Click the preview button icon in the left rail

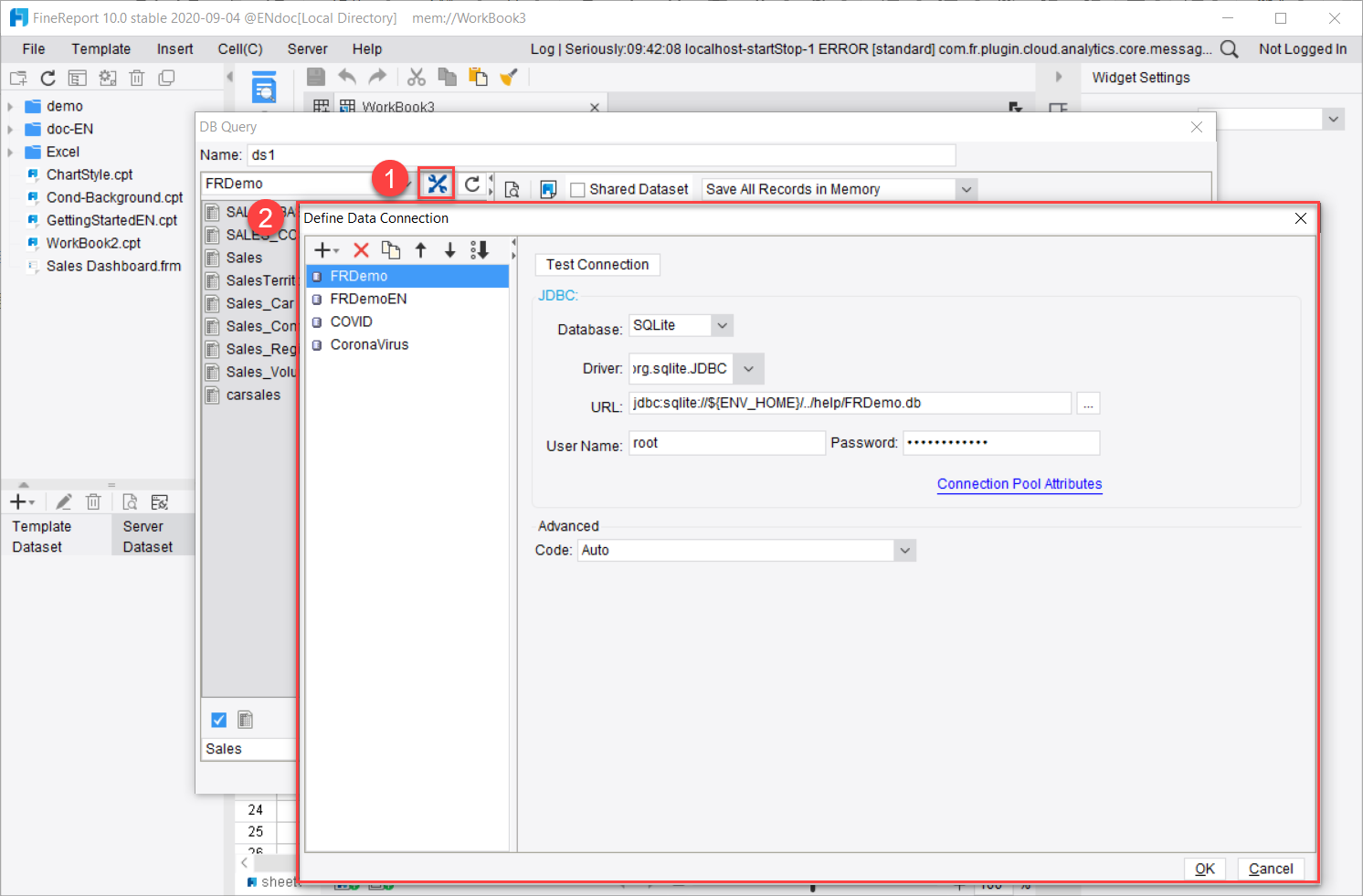pos(264,88)
